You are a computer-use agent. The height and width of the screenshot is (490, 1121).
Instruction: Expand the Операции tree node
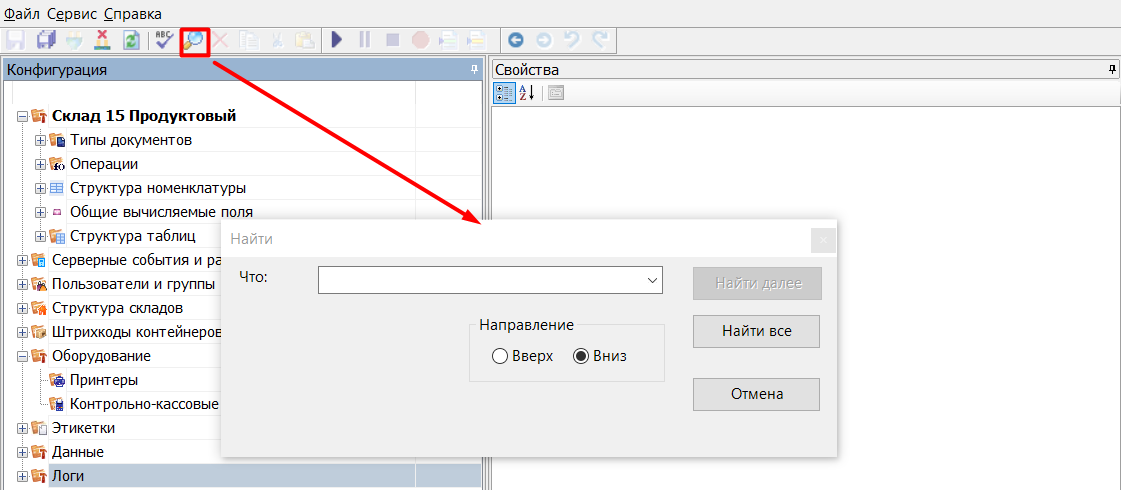pos(40,165)
